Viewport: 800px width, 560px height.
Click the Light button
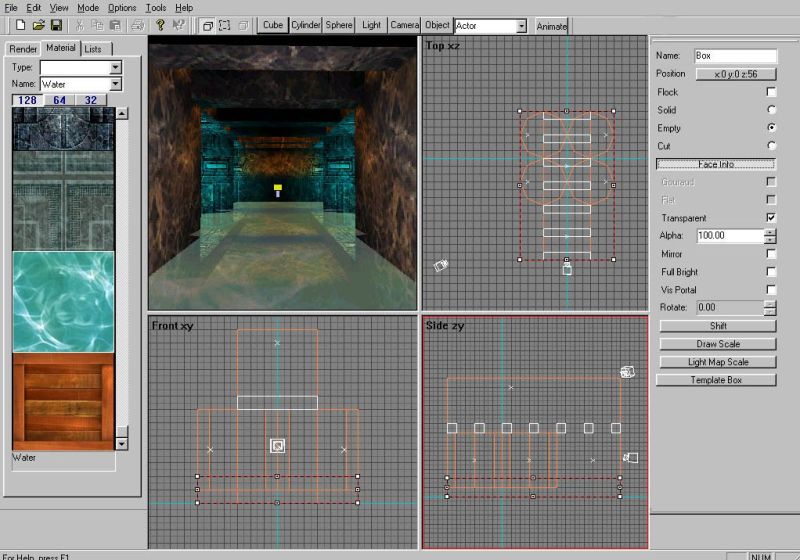[371, 25]
